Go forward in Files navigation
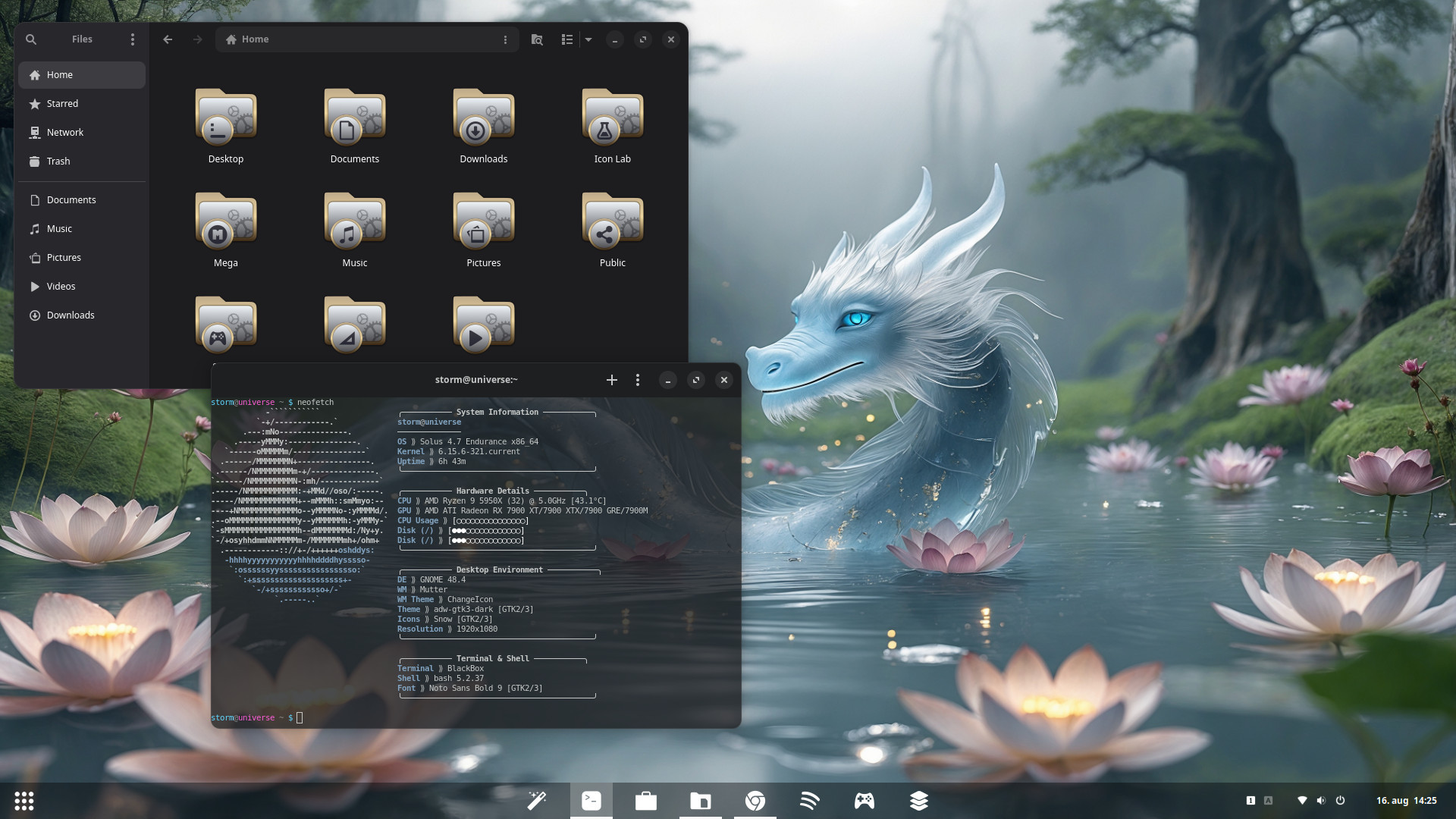The image size is (1456, 819). 197,39
